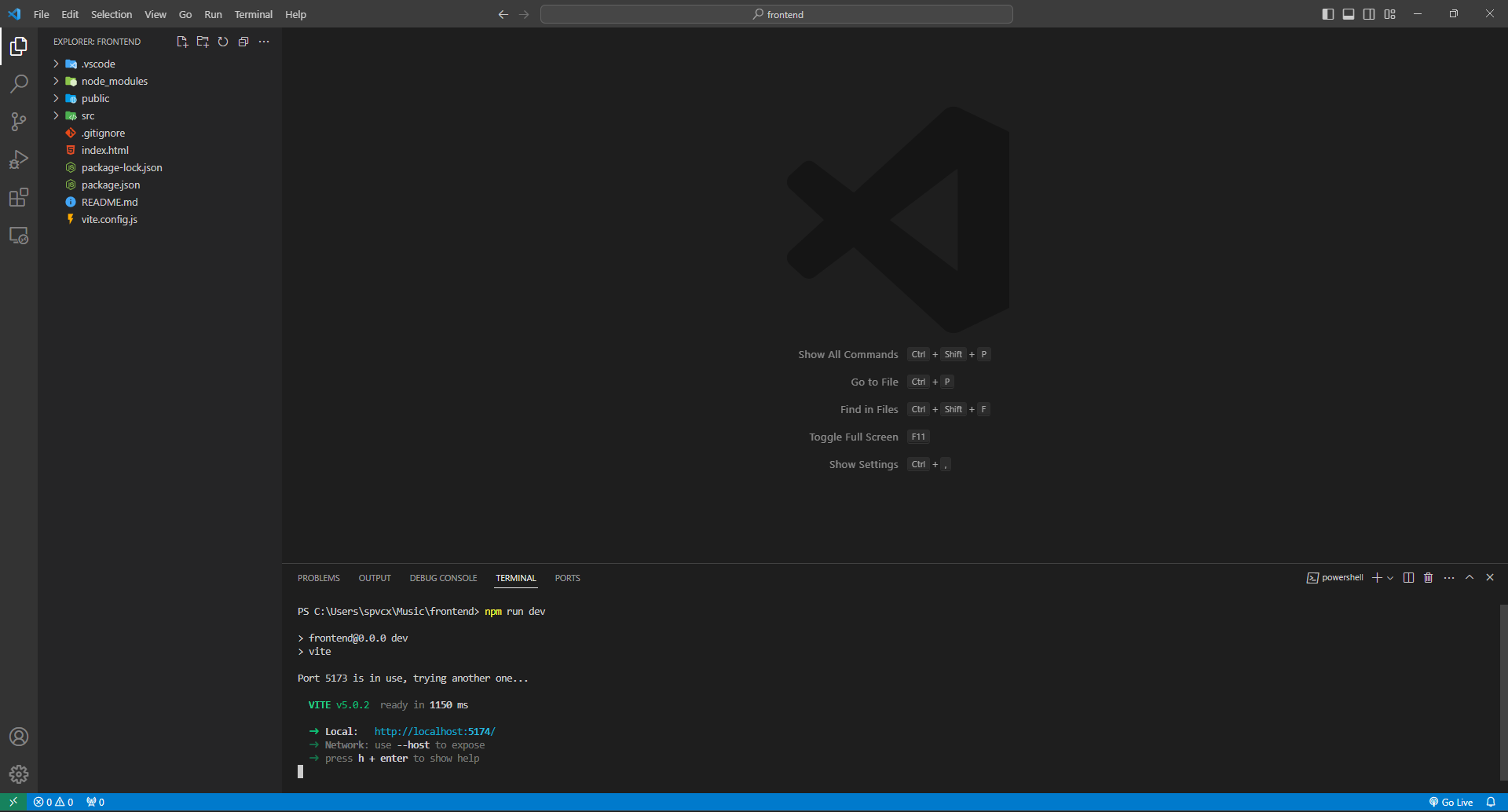
Task: Open the Run and Debug view
Action: [19, 159]
